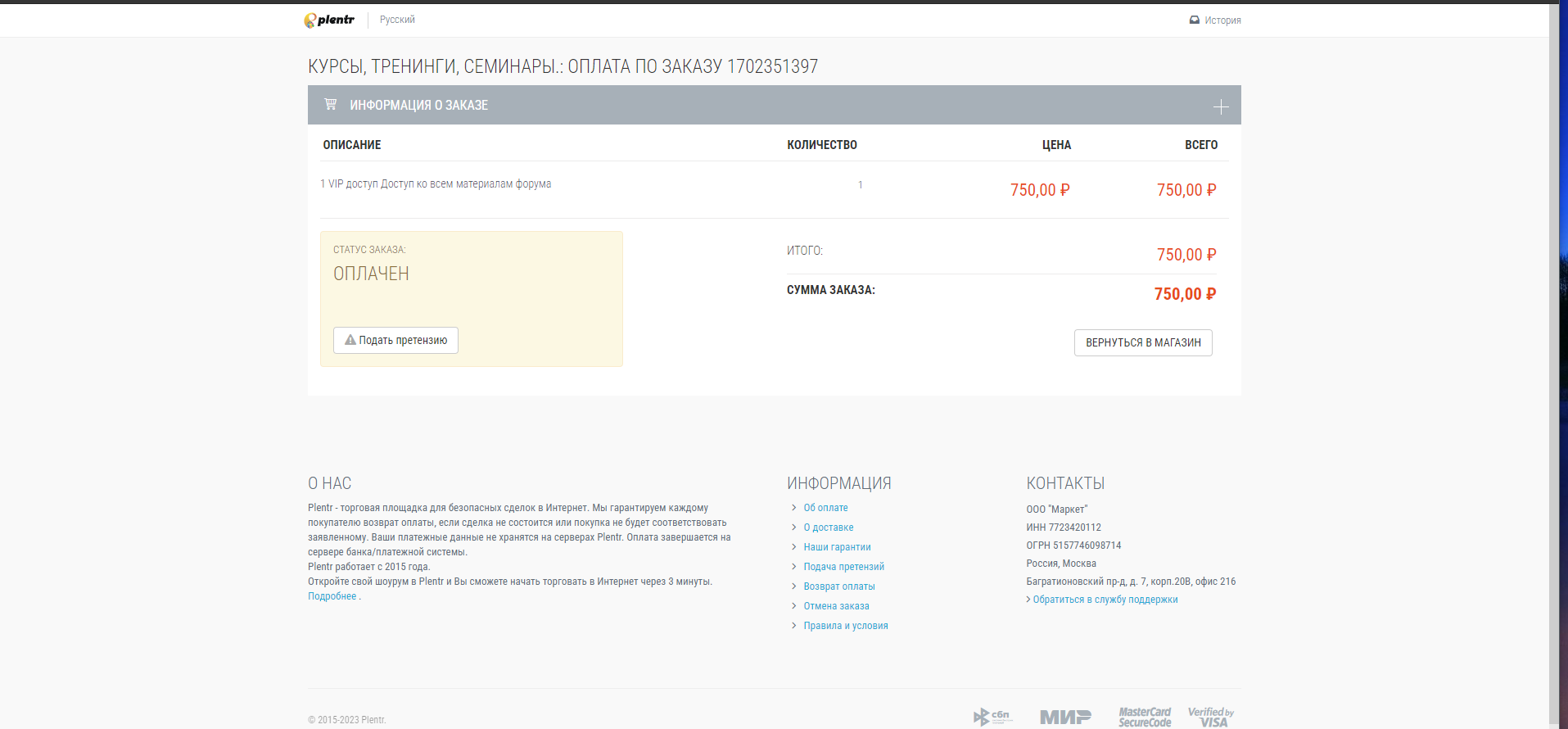Click the ОГРН 5157746098714 text
Screen dimensions: 1568x729
(1073, 546)
